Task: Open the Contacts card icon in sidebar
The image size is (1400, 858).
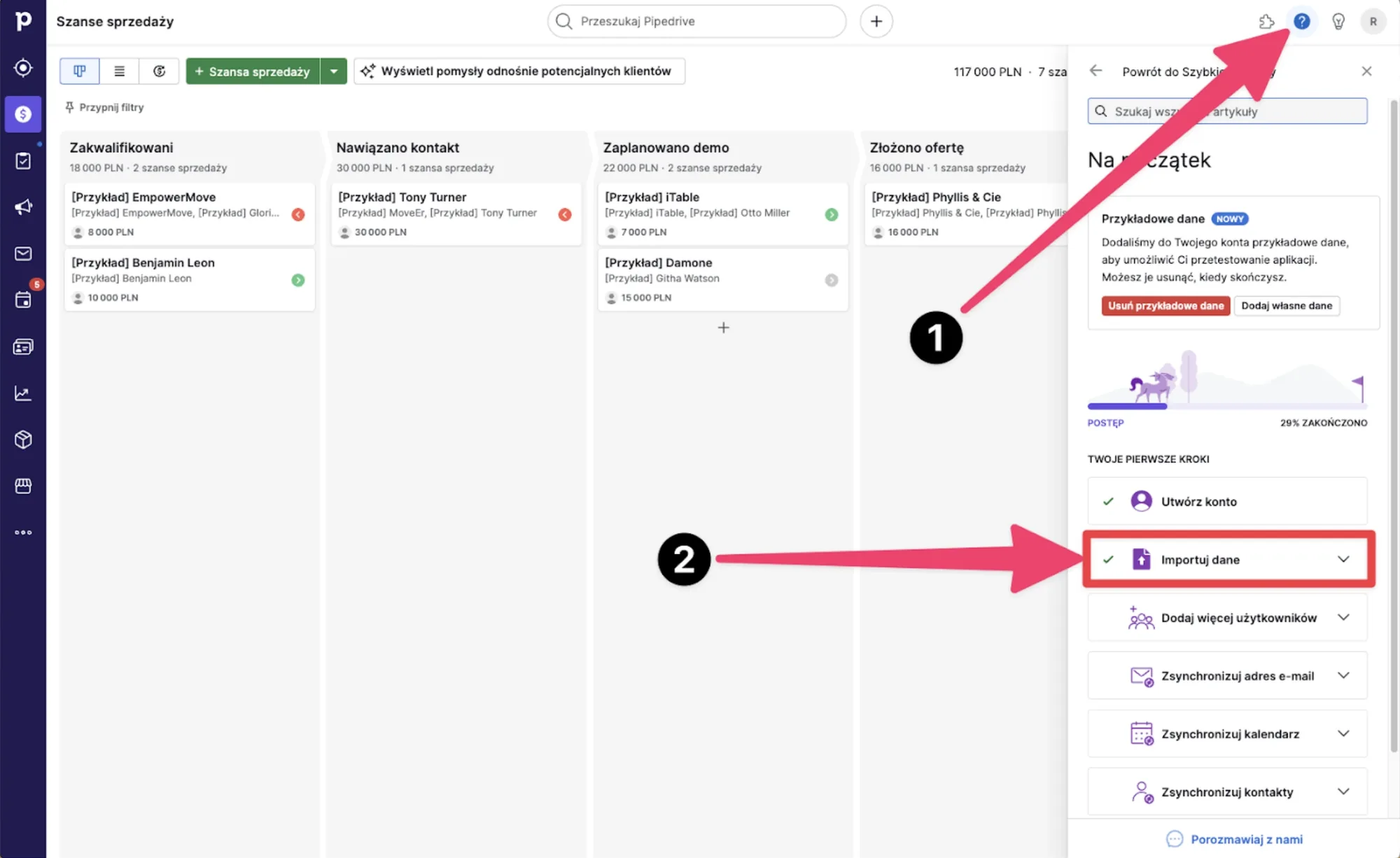Action: pyautogui.click(x=23, y=347)
